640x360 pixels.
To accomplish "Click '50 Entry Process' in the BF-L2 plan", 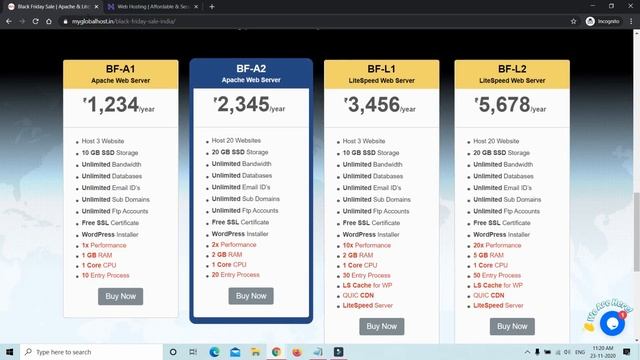I will (x=497, y=276).
